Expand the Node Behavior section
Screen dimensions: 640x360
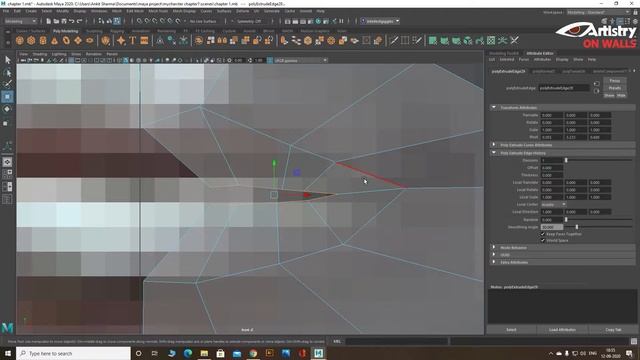coord(494,248)
